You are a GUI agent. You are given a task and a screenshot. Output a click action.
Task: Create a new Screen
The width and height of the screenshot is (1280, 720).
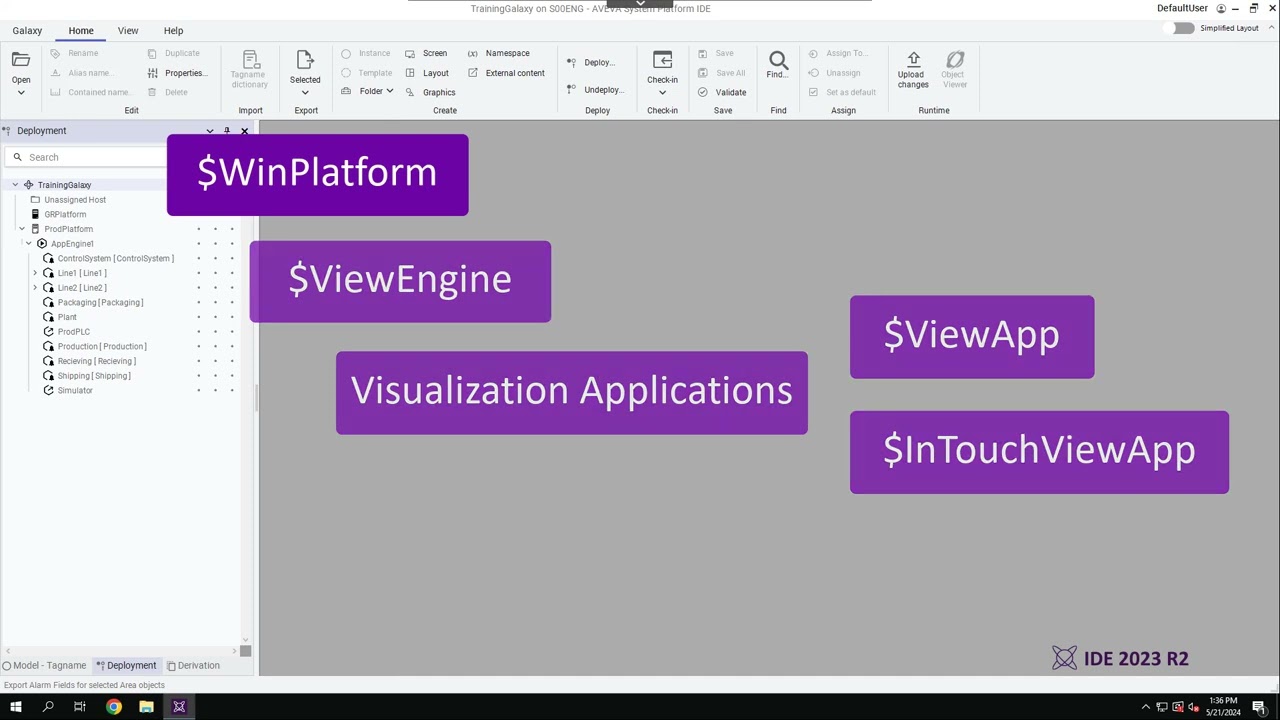(426, 53)
